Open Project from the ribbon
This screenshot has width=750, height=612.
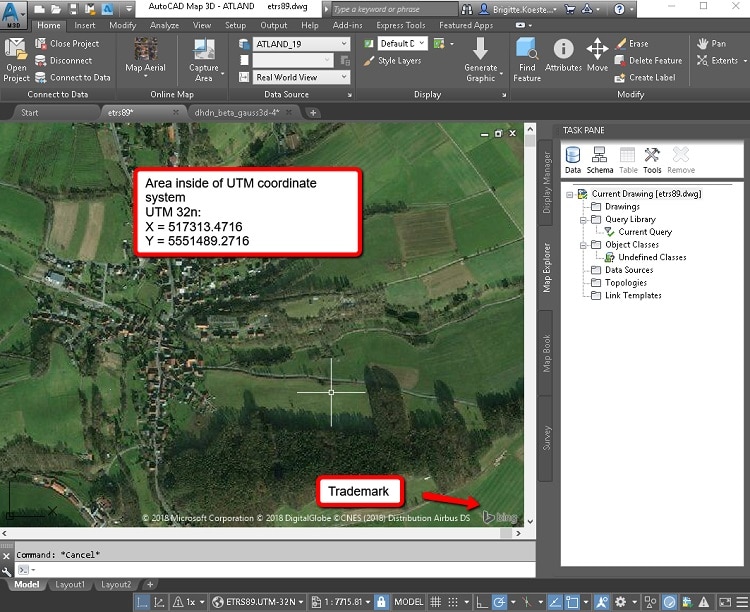pos(16,60)
